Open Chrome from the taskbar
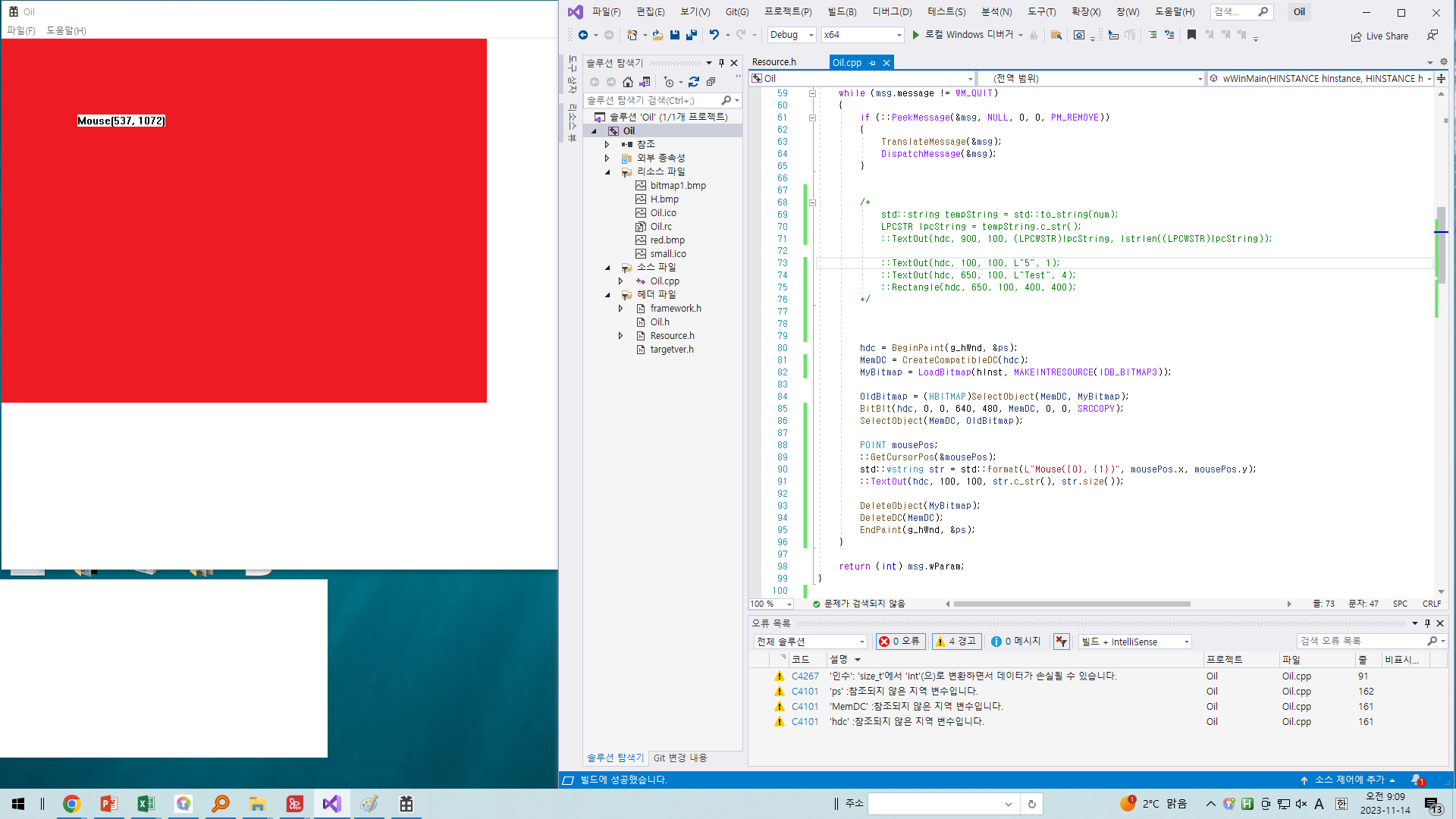1456x819 pixels. [x=72, y=804]
